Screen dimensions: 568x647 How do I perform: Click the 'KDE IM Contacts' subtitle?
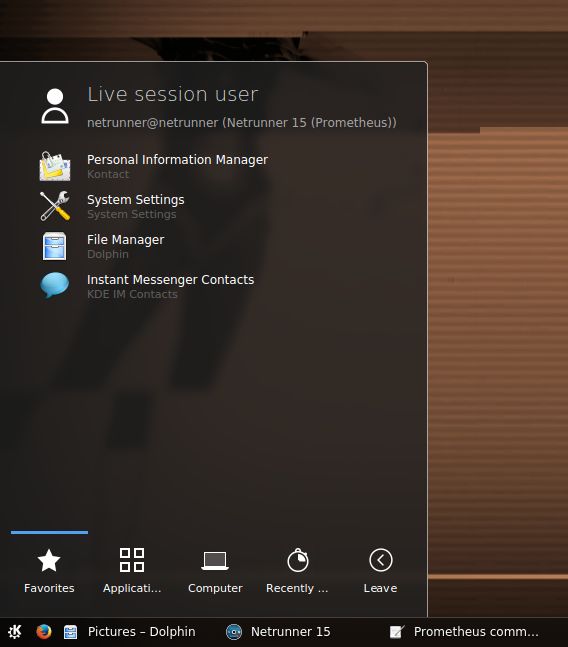pos(132,294)
